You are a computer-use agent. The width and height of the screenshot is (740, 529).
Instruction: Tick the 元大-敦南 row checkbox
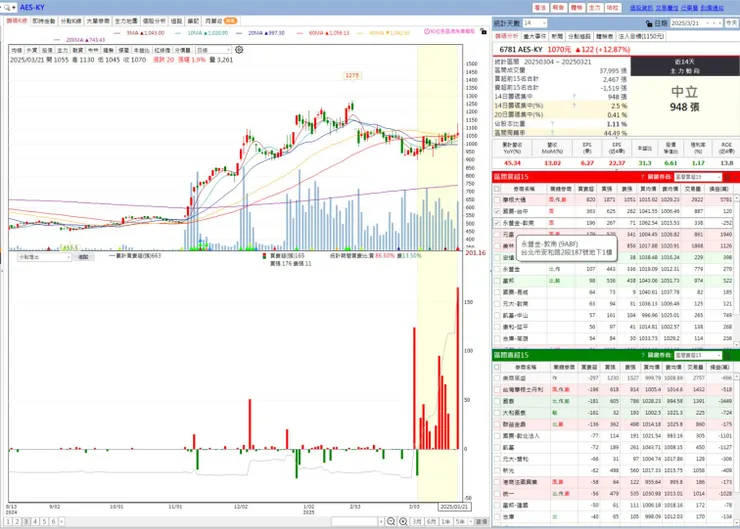tap(497, 304)
